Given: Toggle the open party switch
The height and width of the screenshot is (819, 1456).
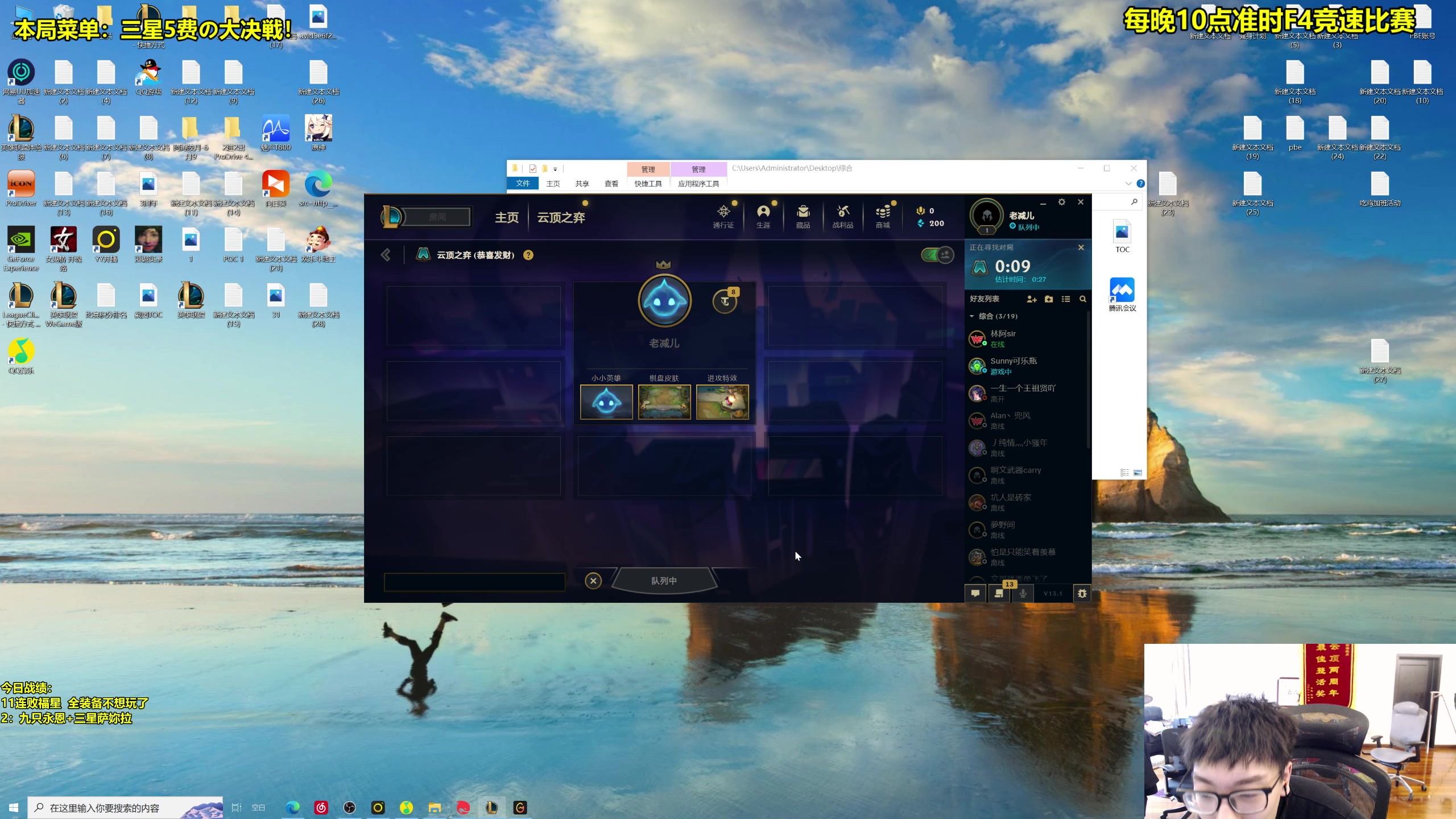Looking at the screenshot, I should 937,255.
